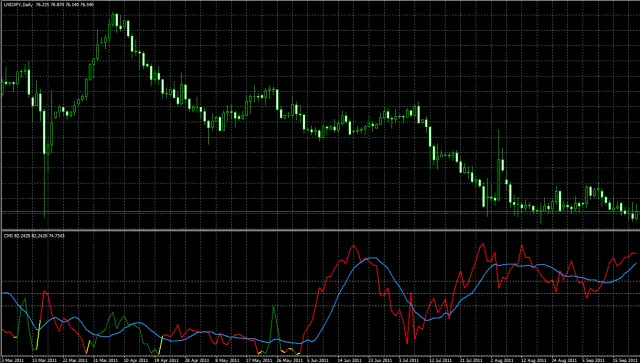Screen dimensions: 640x363
Task: Click the 28 Apr 2011 date label
Action: tap(197, 360)
